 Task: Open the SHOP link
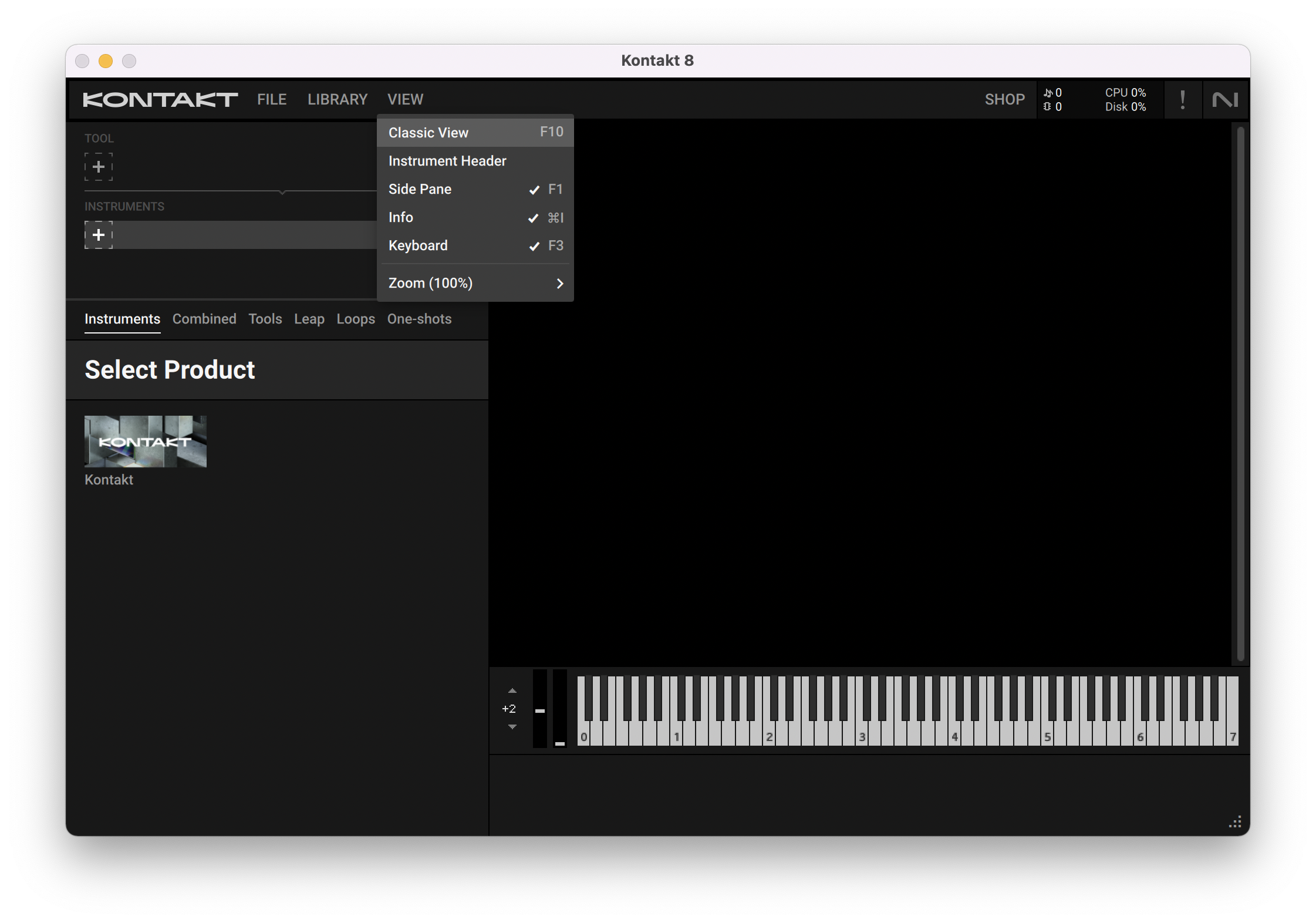[1004, 100]
